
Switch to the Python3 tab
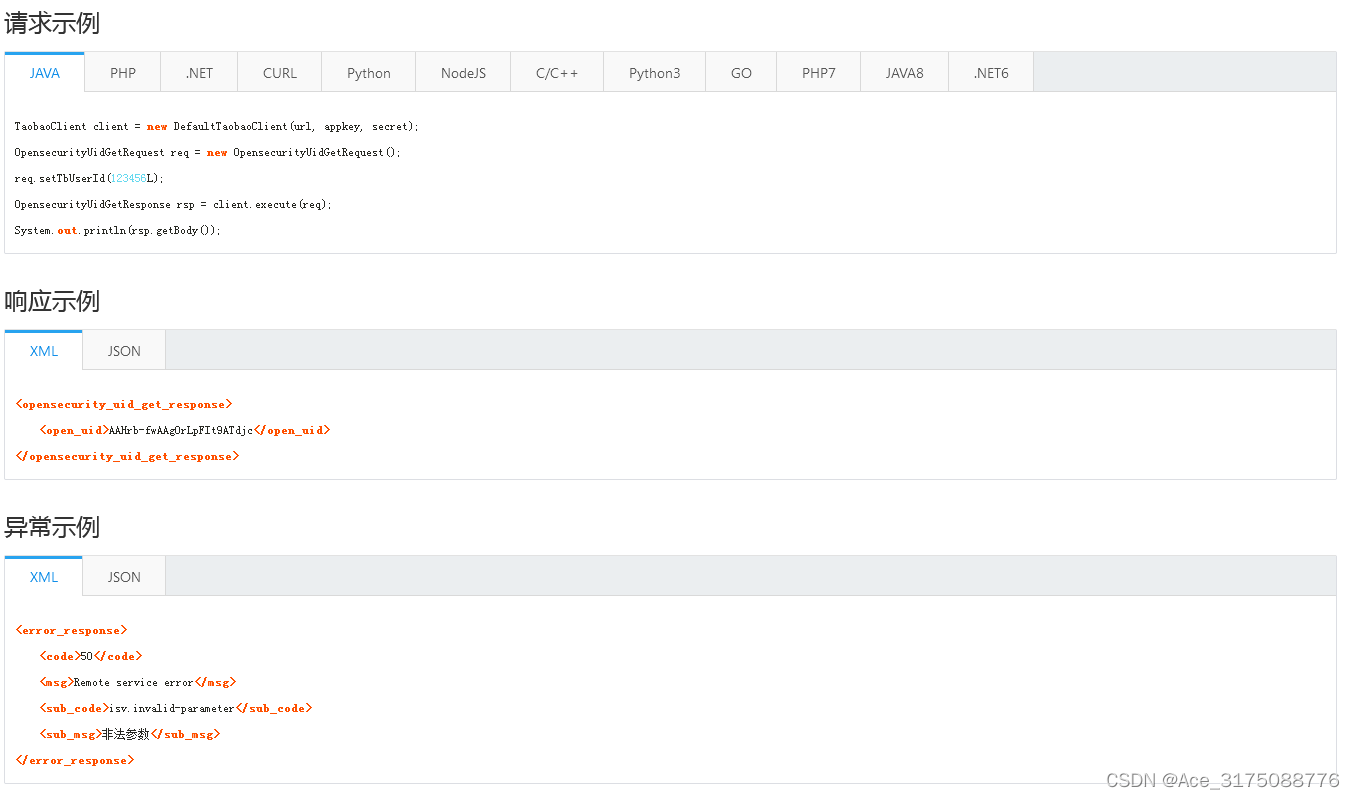click(654, 72)
